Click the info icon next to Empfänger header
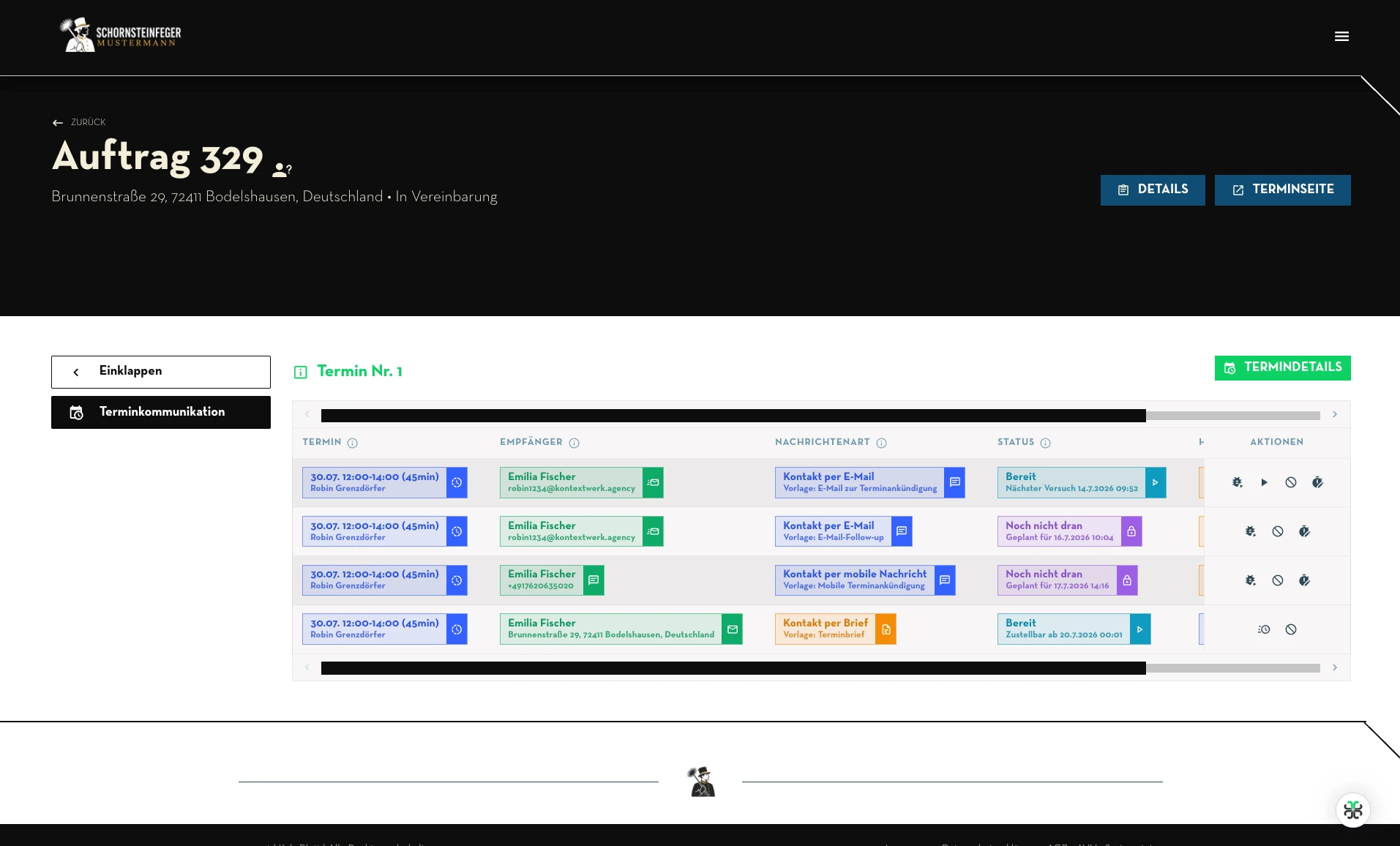This screenshot has height=846, width=1400. [x=574, y=443]
